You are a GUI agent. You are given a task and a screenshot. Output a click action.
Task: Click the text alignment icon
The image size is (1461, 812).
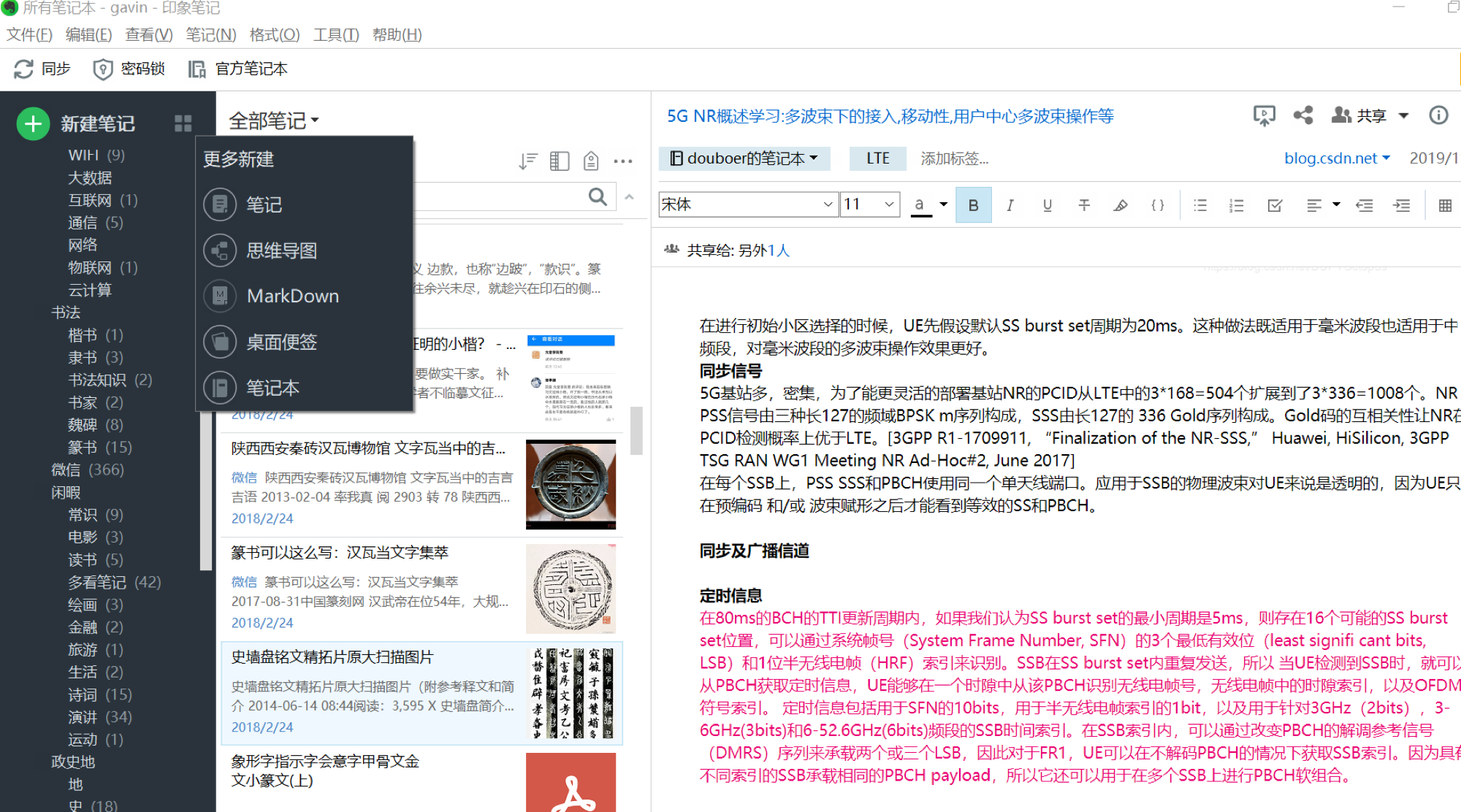[x=1313, y=205]
